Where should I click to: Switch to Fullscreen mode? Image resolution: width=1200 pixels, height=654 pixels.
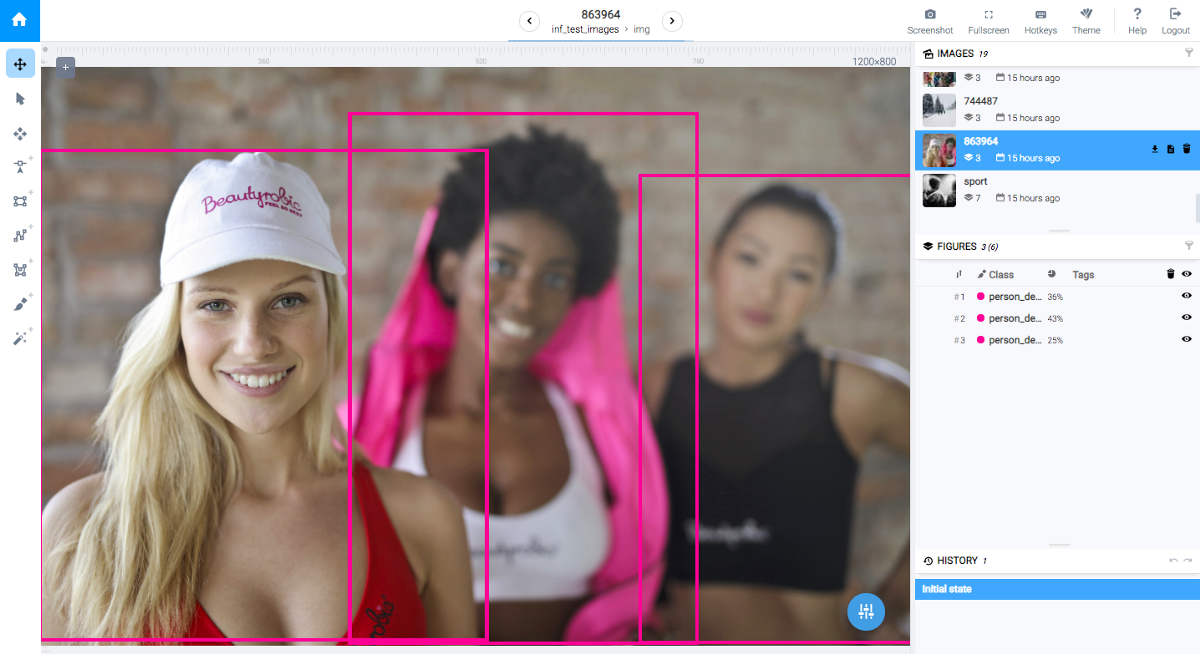tap(988, 21)
